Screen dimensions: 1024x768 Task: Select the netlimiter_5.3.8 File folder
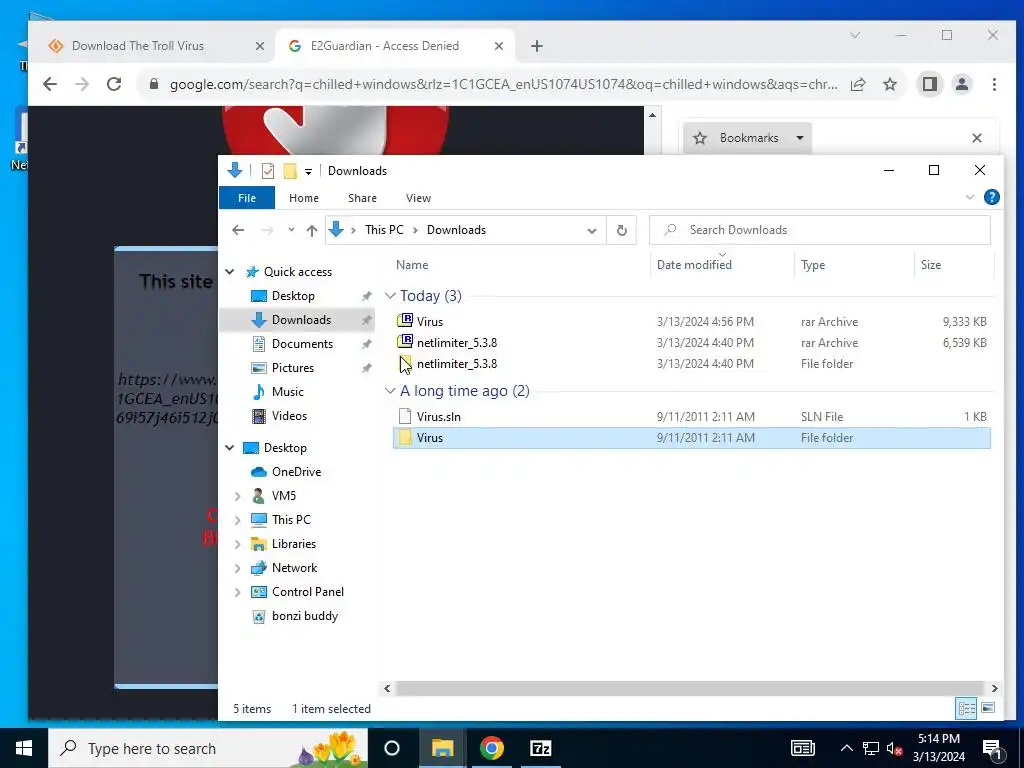click(692, 364)
